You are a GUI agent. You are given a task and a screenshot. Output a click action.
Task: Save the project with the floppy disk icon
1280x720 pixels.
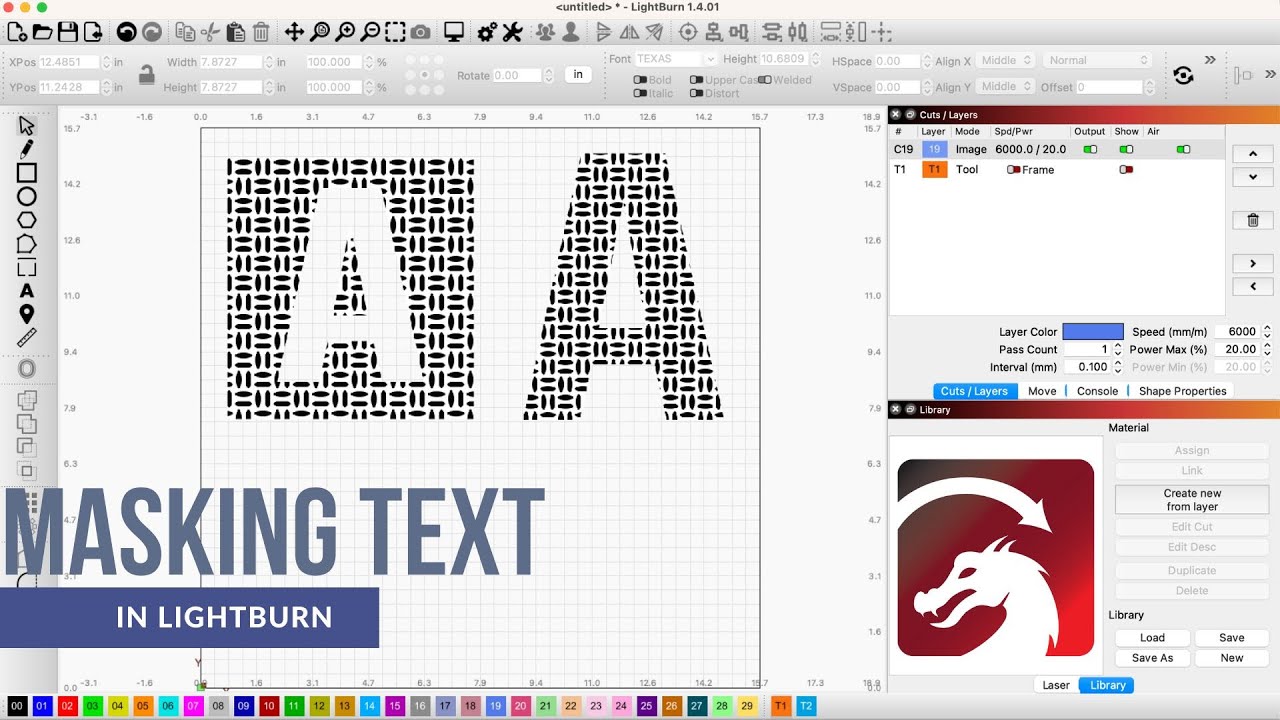(x=68, y=33)
